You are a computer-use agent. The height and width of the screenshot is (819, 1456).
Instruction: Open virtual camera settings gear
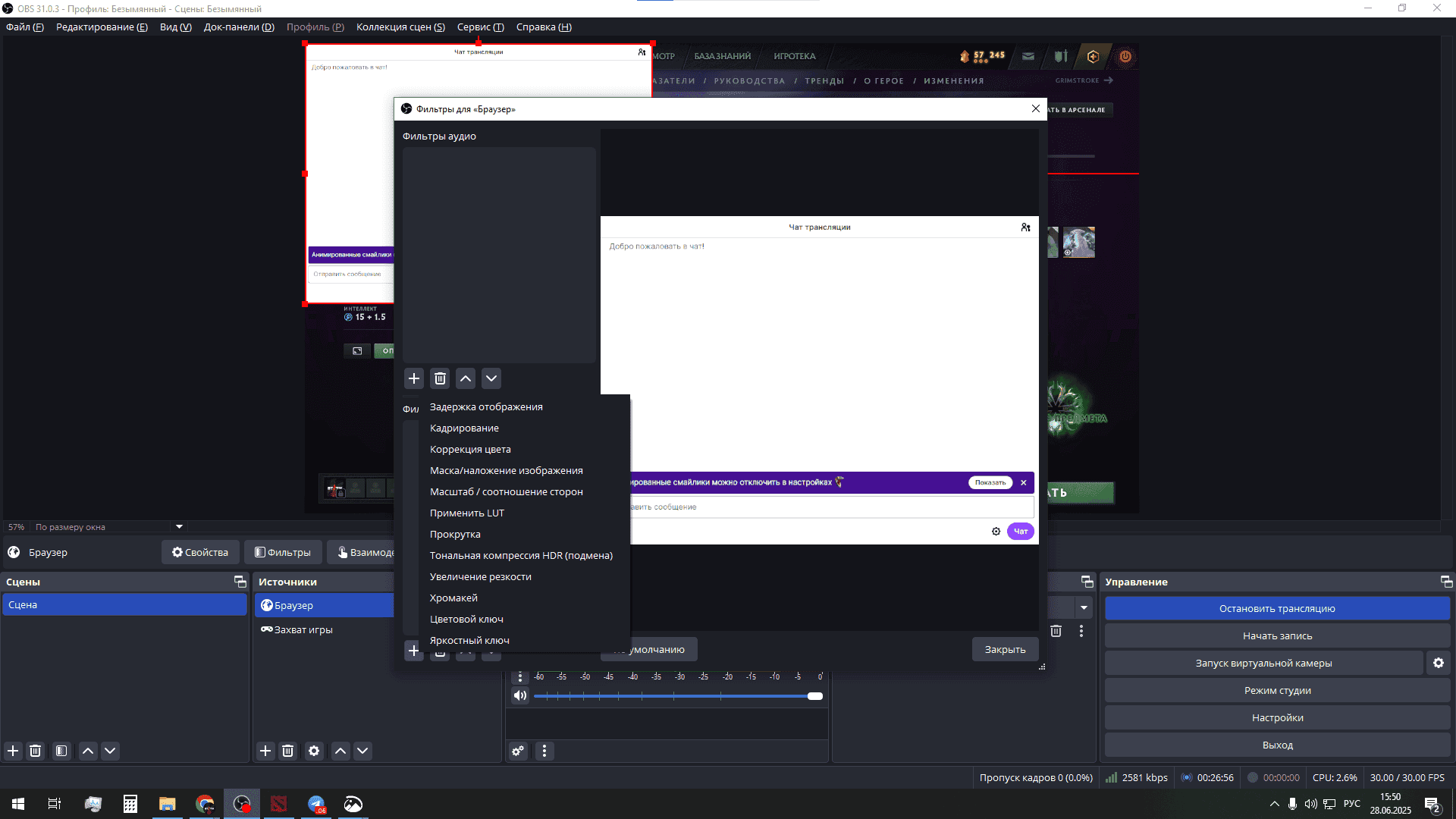pyautogui.click(x=1438, y=663)
